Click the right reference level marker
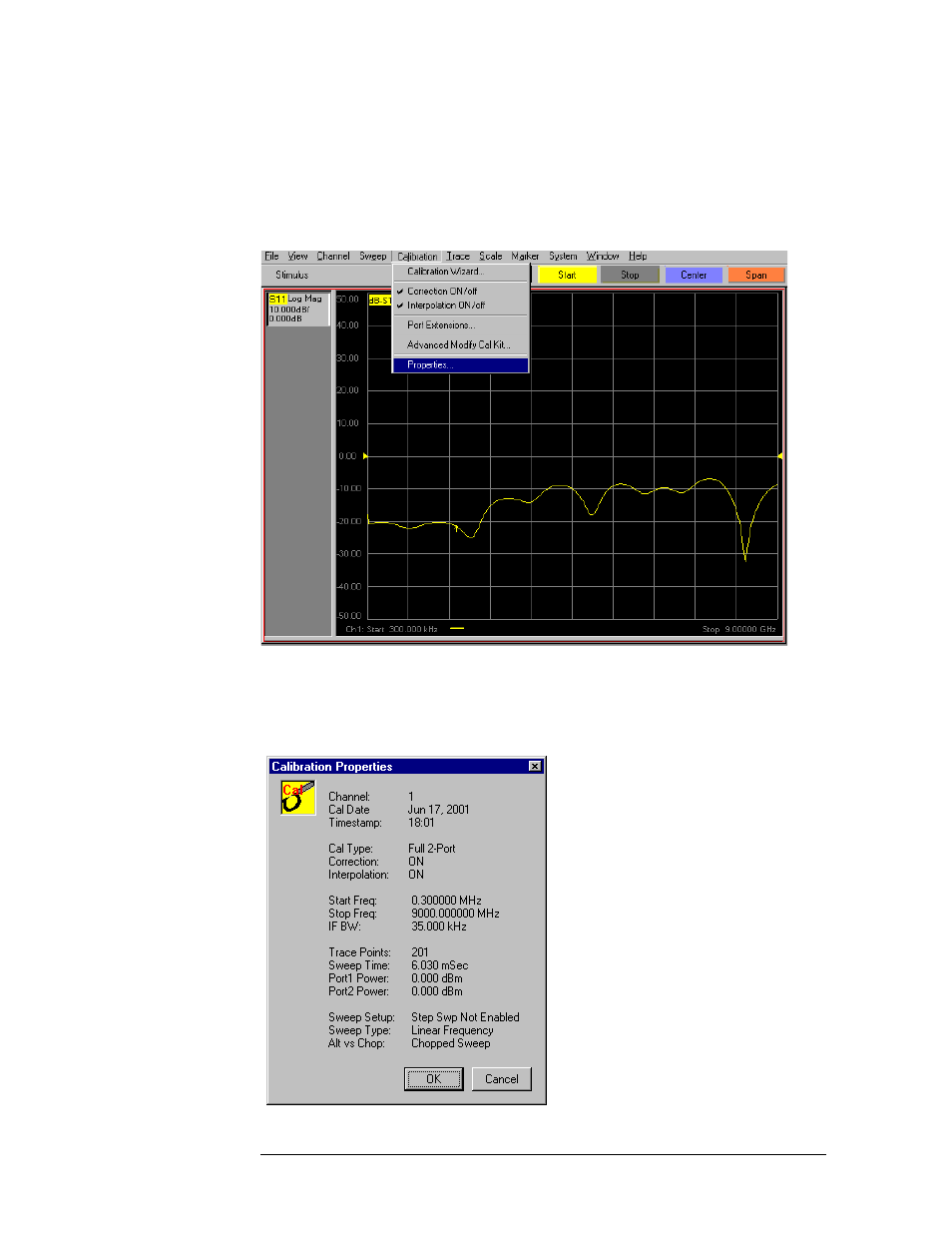Viewport: 952px width, 1233px height. [779, 456]
